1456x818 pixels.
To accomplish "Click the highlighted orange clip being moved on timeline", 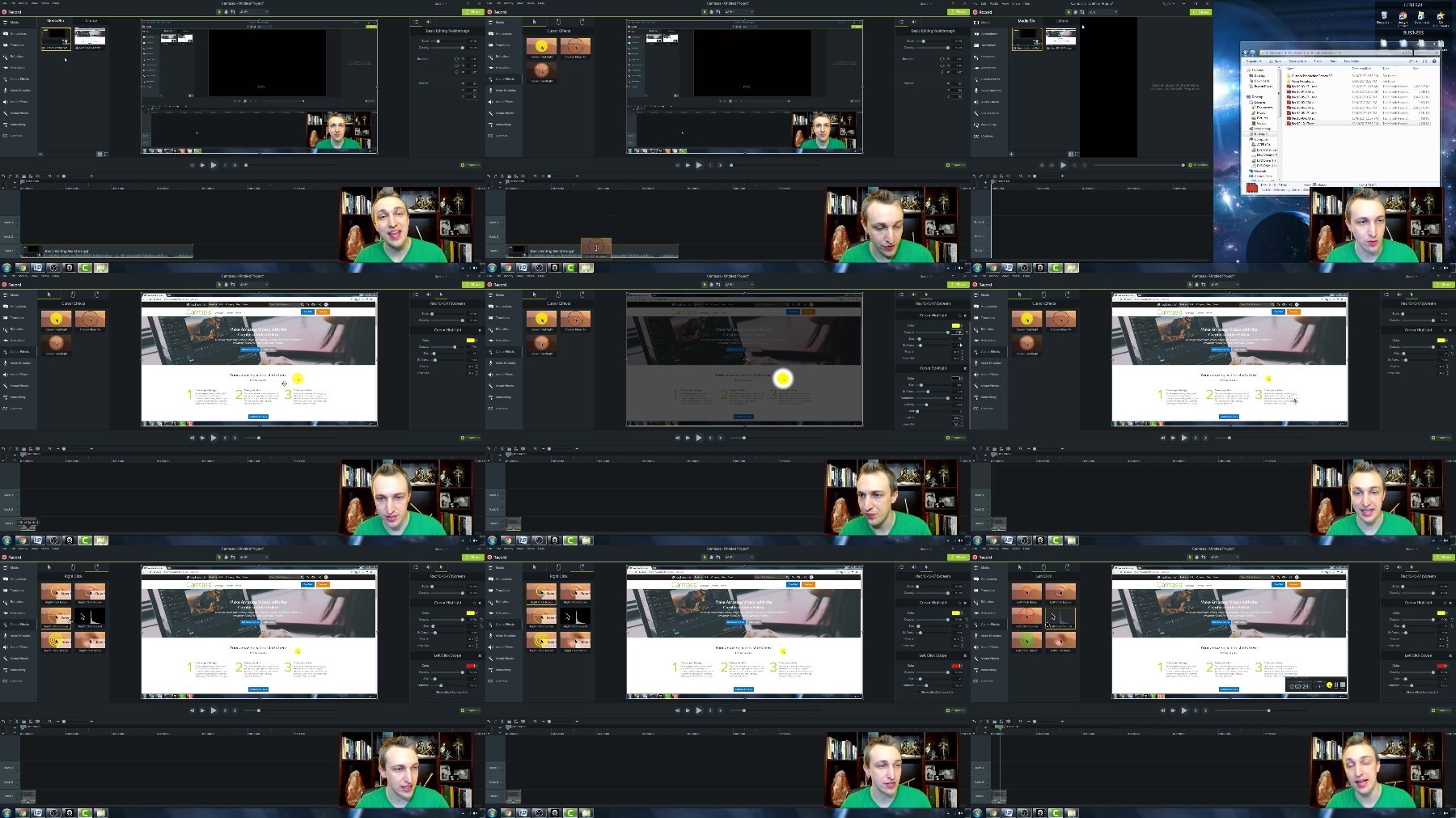I will (596, 247).
